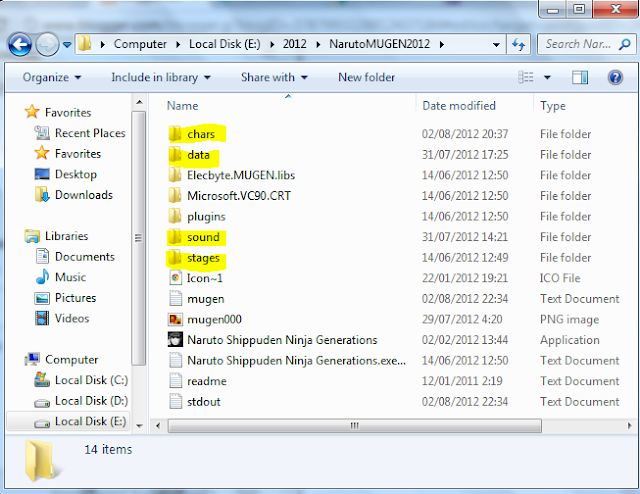Click Computer in address breadcrumb
This screenshot has height=494, width=640.
140,44
